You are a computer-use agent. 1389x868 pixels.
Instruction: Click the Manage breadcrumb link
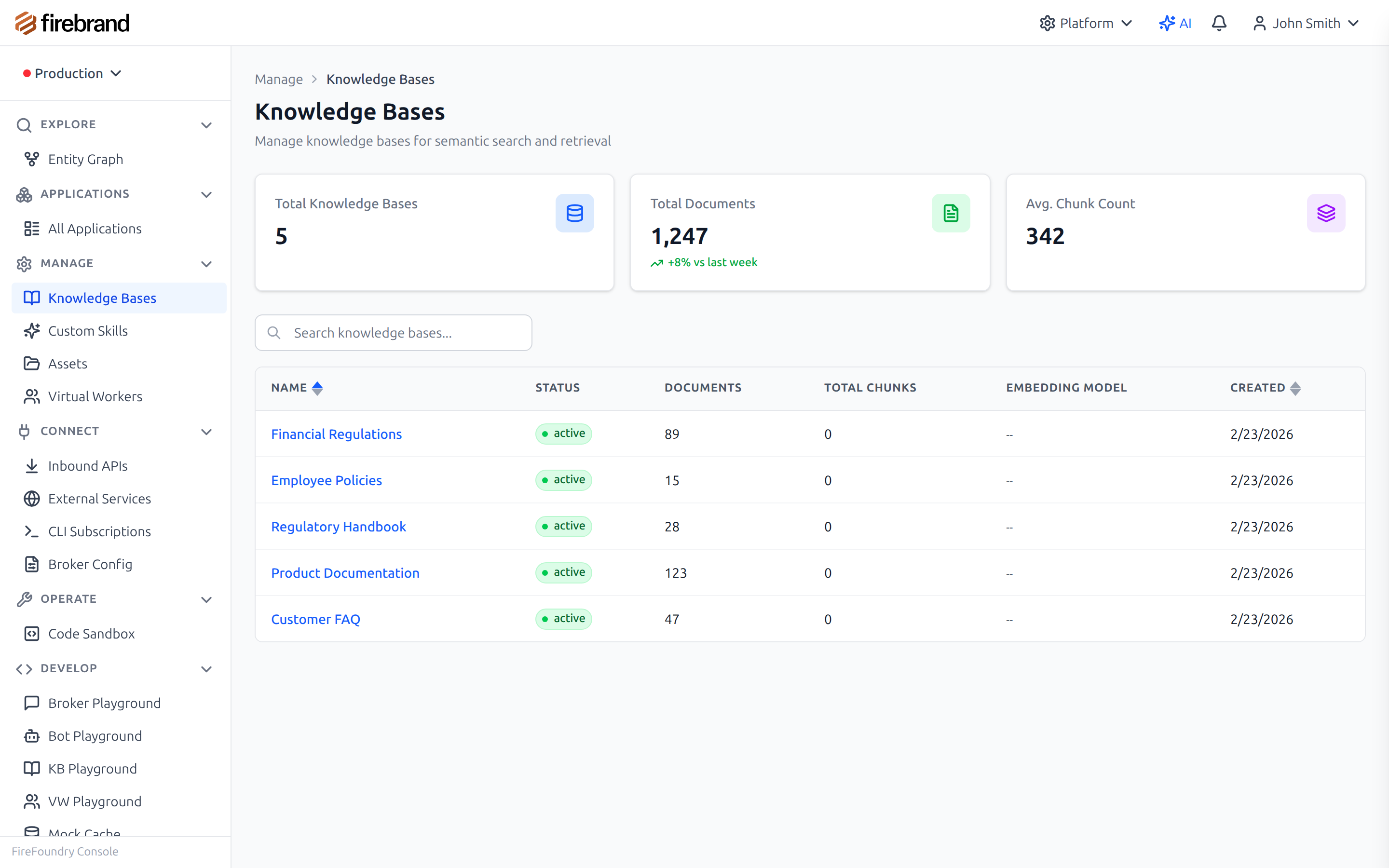pos(278,79)
